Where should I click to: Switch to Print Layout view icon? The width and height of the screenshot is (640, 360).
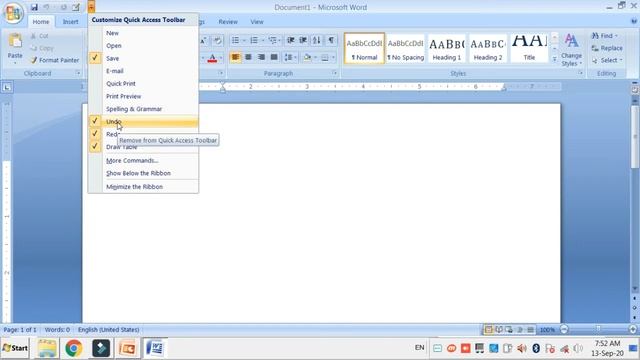pyautogui.click(x=488, y=329)
